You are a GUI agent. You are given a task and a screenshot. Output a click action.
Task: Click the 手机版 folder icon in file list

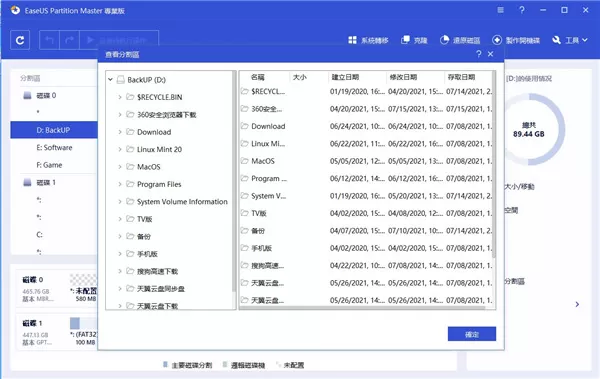click(x=245, y=248)
